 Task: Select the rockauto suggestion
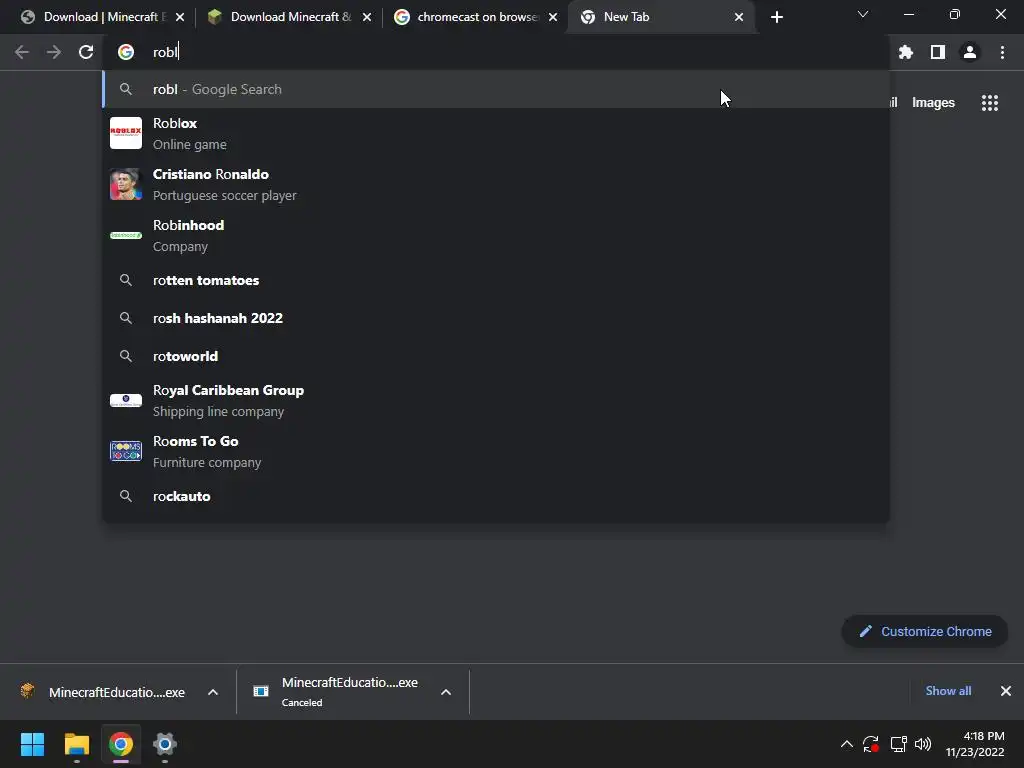point(496,496)
